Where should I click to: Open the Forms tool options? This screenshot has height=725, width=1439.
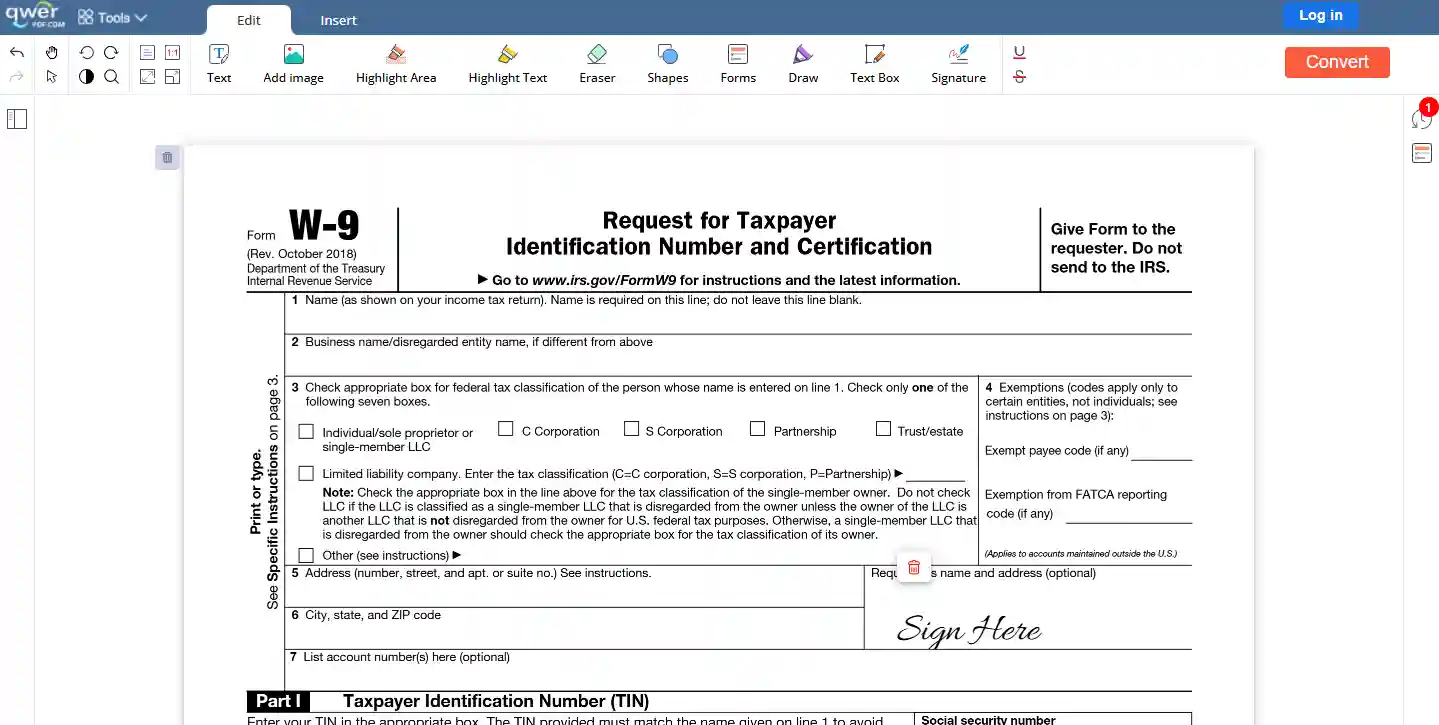[738, 64]
